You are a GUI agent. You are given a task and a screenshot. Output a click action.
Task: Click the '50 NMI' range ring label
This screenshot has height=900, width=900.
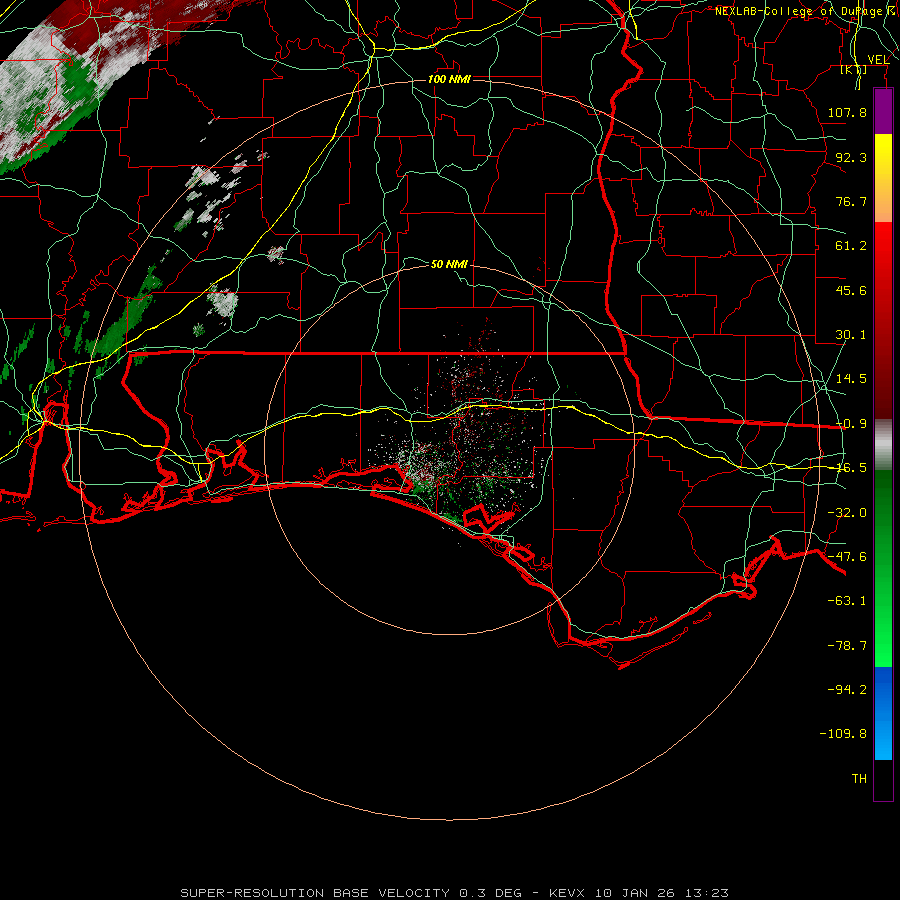pos(449,264)
